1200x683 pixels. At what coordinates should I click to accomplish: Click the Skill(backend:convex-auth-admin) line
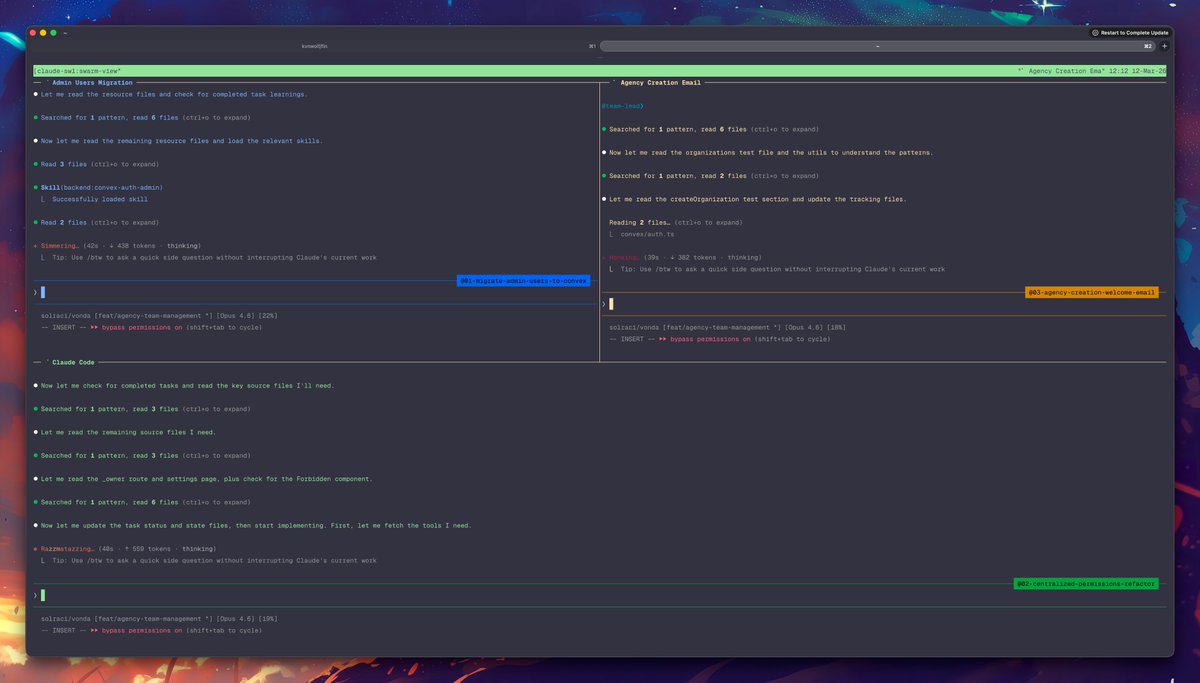pos(102,187)
